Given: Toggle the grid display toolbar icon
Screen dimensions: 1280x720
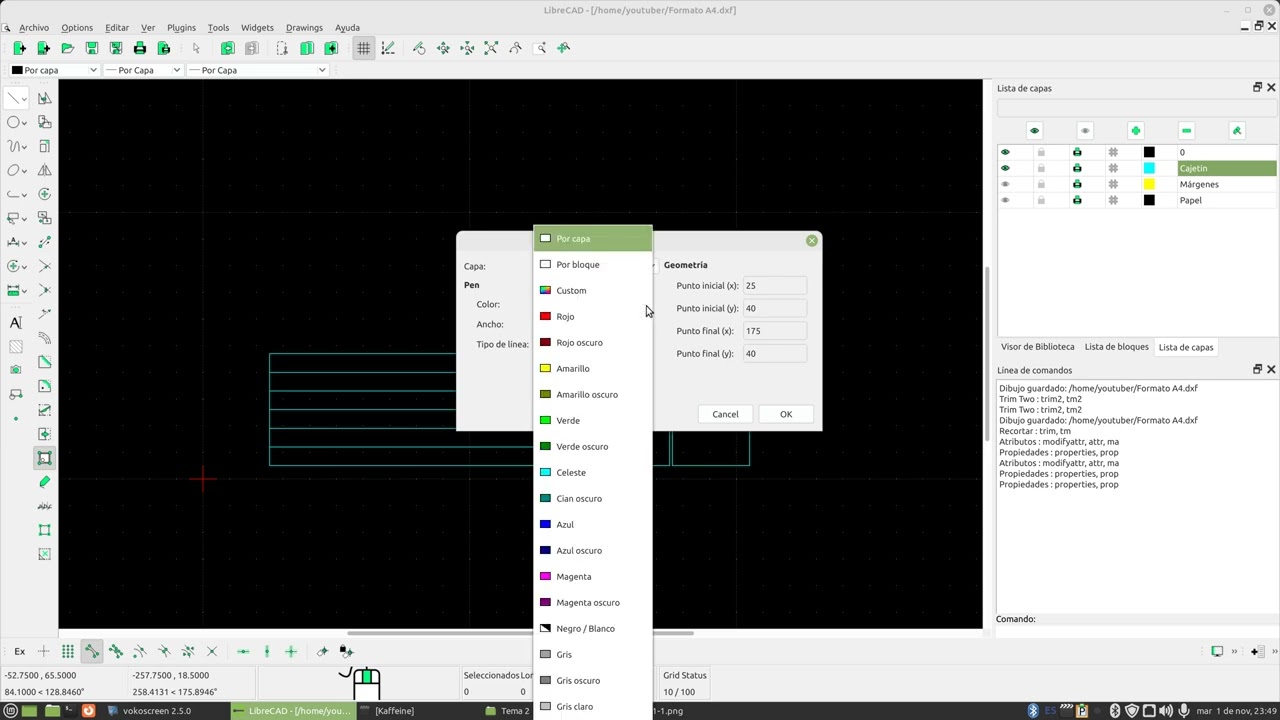Looking at the screenshot, I should 363,48.
